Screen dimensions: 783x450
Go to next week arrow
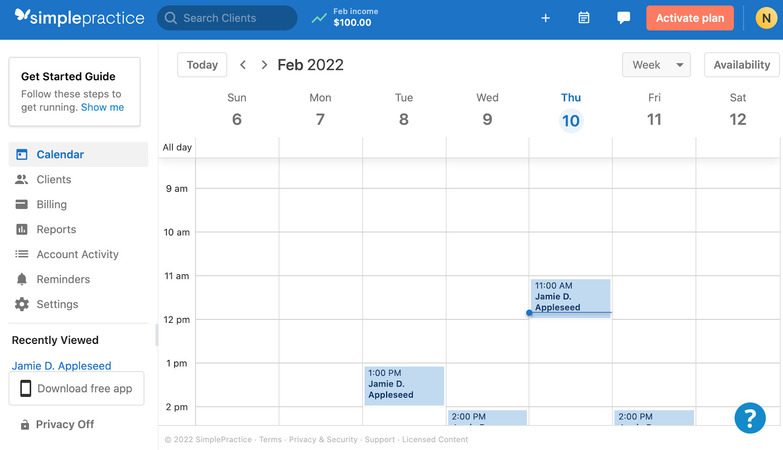click(x=264, y=64)
